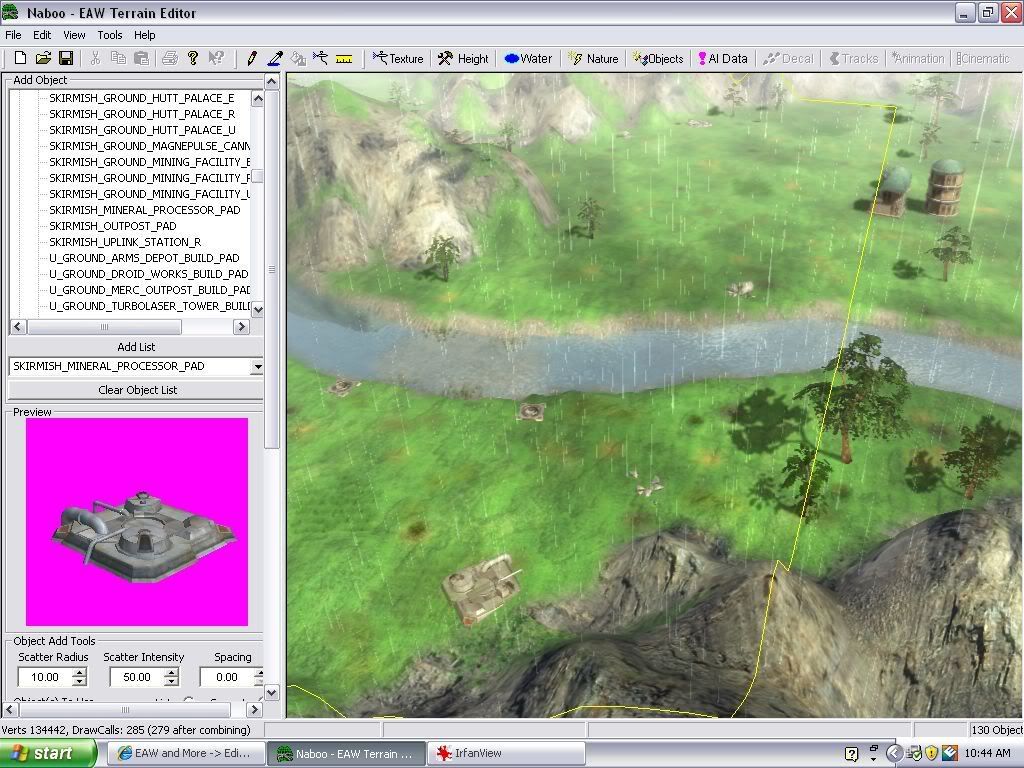
Task: Open the SKIRMISH_MINERAL_PROCESSOR_PAD combo box arrow
Action: 257,366
